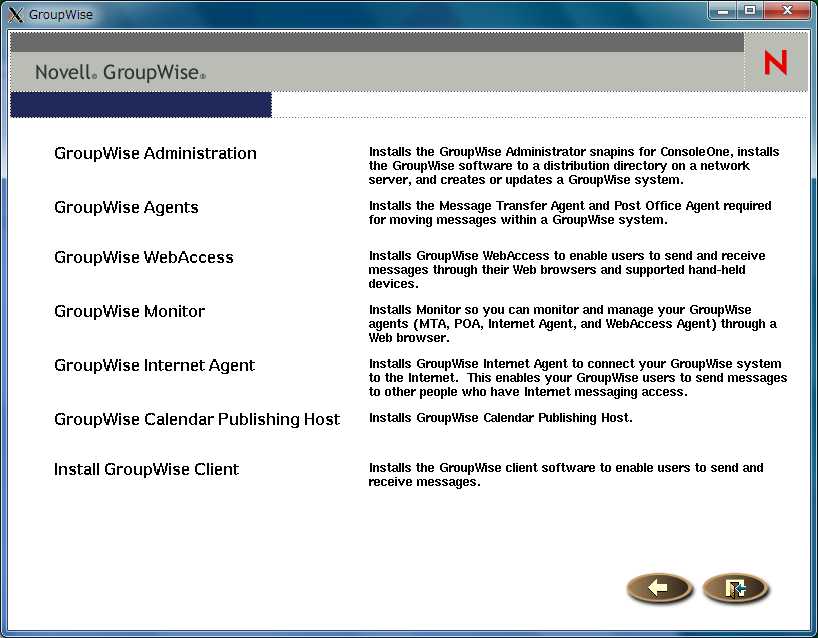Click description starting "Installs the Message Transfer Agent"

click(x=570, y=213)
